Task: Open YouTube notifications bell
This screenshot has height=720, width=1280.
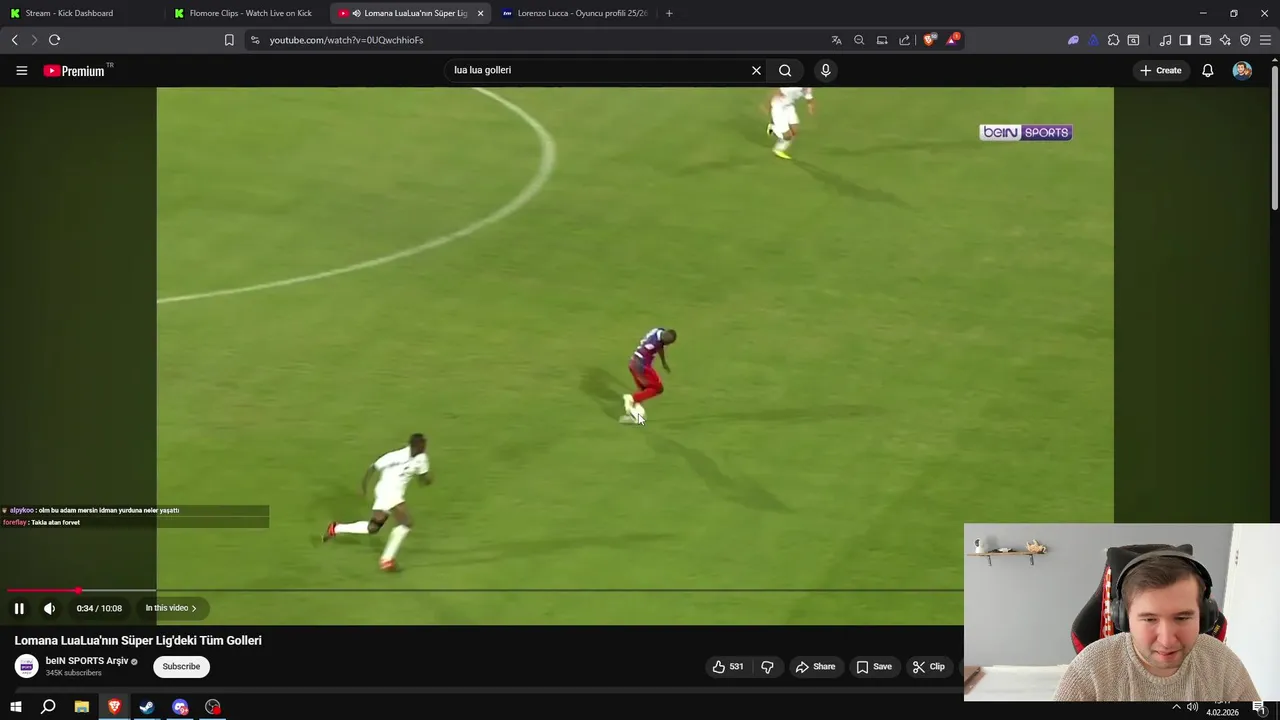Action: pos(1208,70)
